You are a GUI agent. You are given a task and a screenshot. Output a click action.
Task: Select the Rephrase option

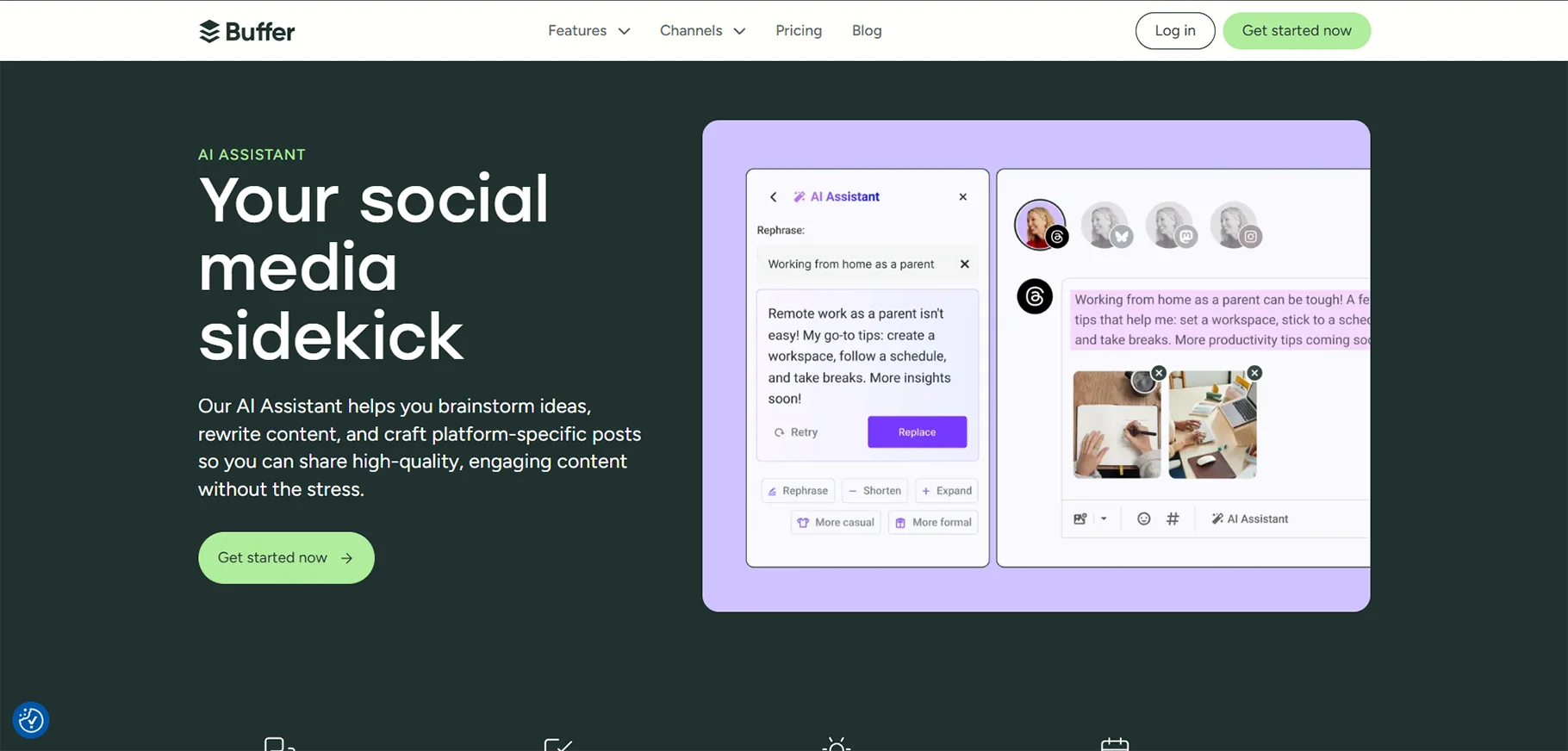798,491
